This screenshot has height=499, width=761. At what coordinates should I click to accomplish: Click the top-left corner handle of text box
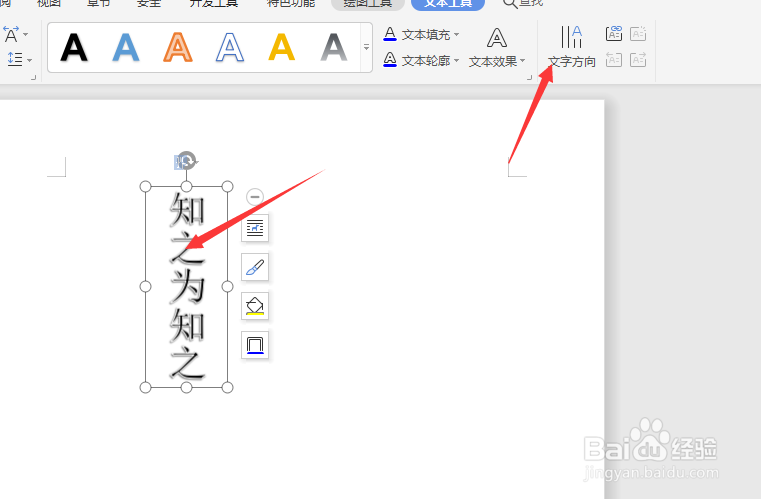pyautogui.click(x=145, y=186)
